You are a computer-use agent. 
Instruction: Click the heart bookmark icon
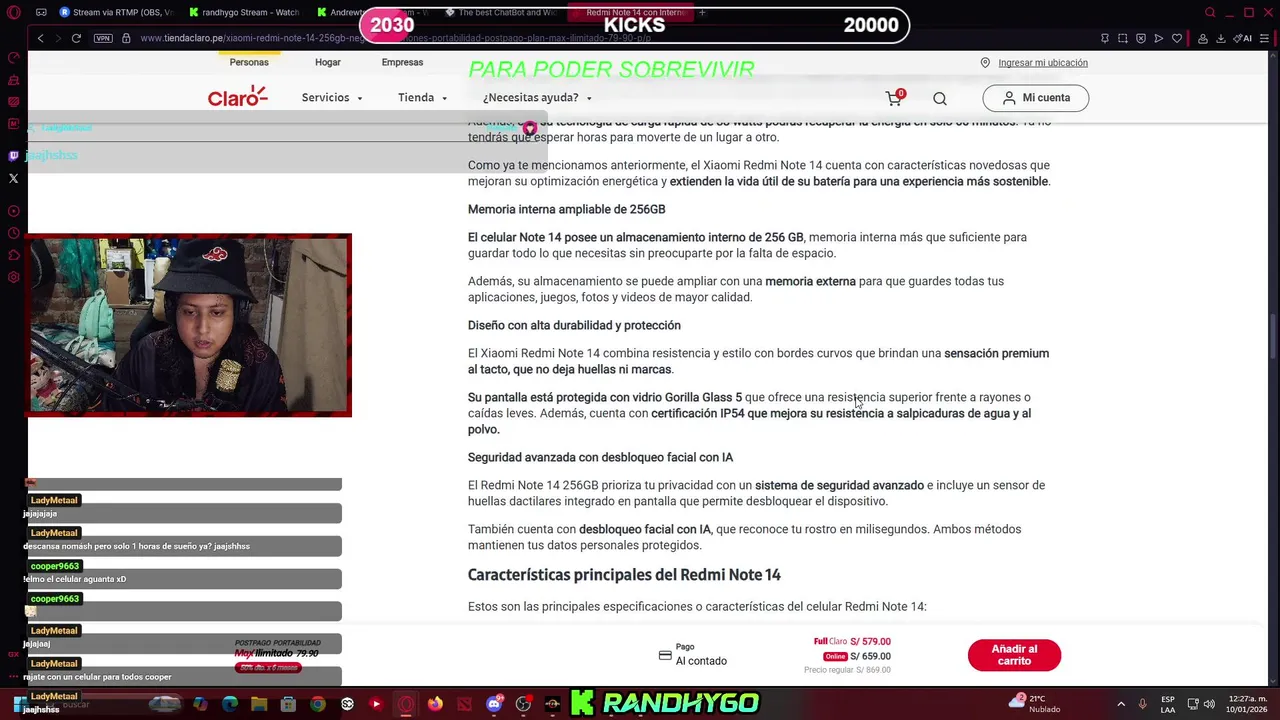pos(1177,38)
